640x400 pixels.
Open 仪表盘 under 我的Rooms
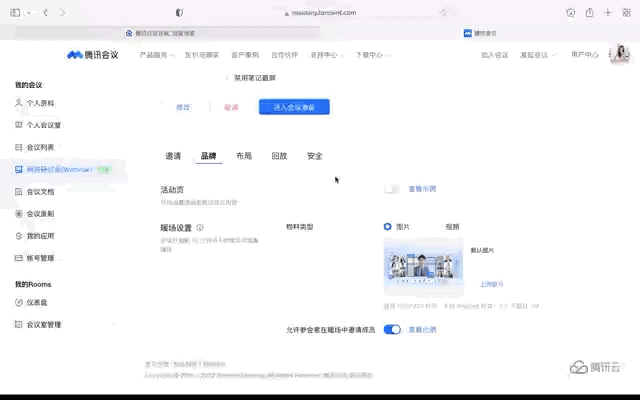(x=37, y=302)
